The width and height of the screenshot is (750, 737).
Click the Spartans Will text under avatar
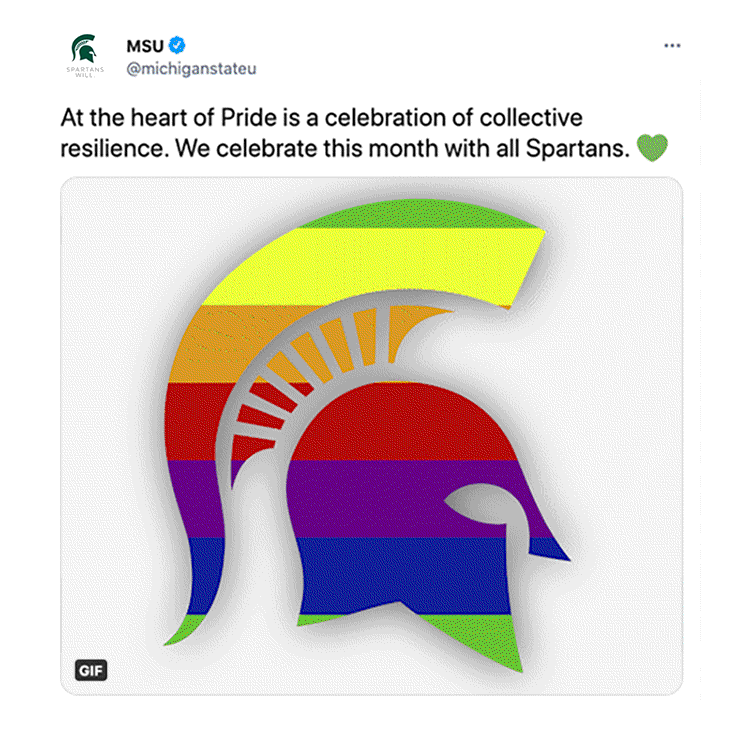(86, 73)
